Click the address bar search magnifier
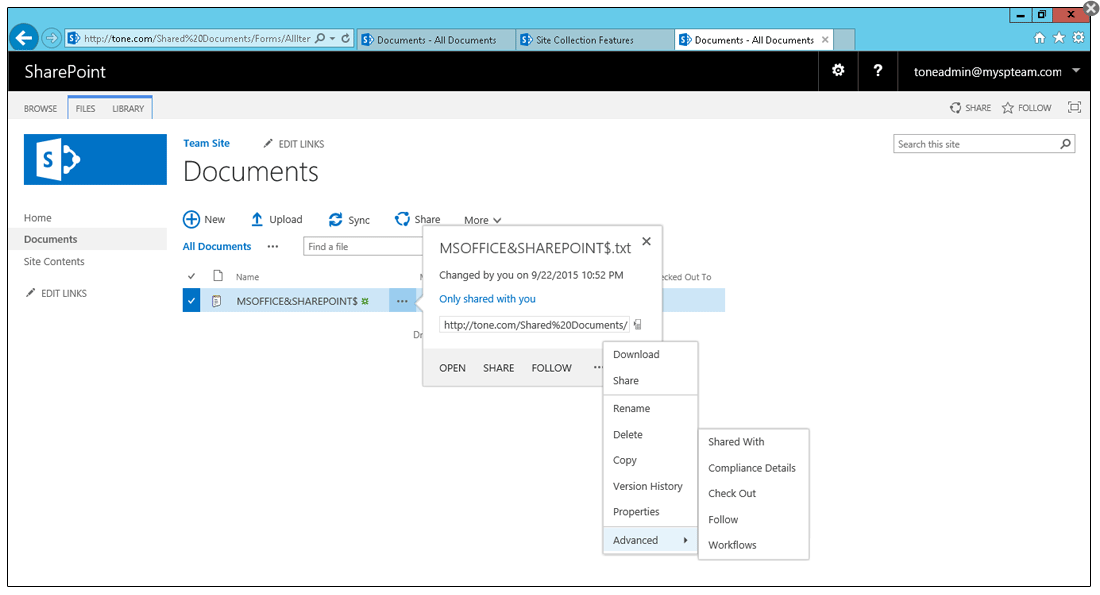The image size is (1100, 595). [320, 39]
